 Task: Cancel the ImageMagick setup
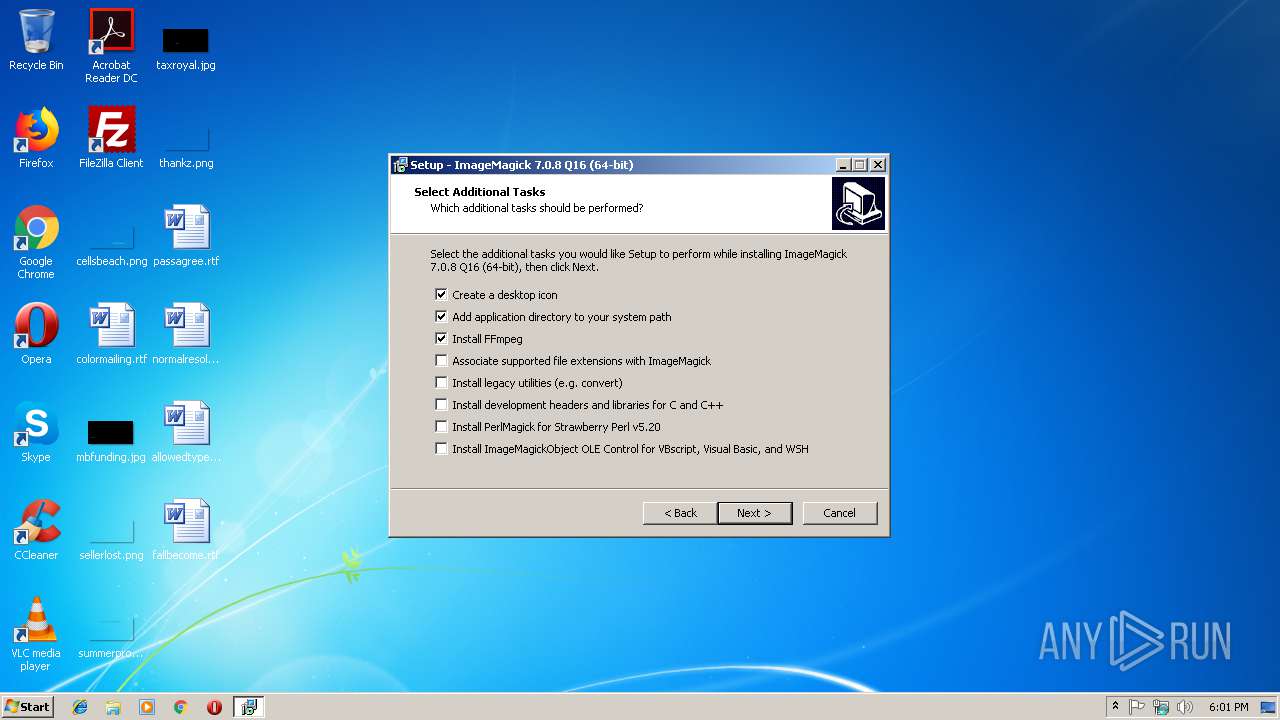click(840, 513)
